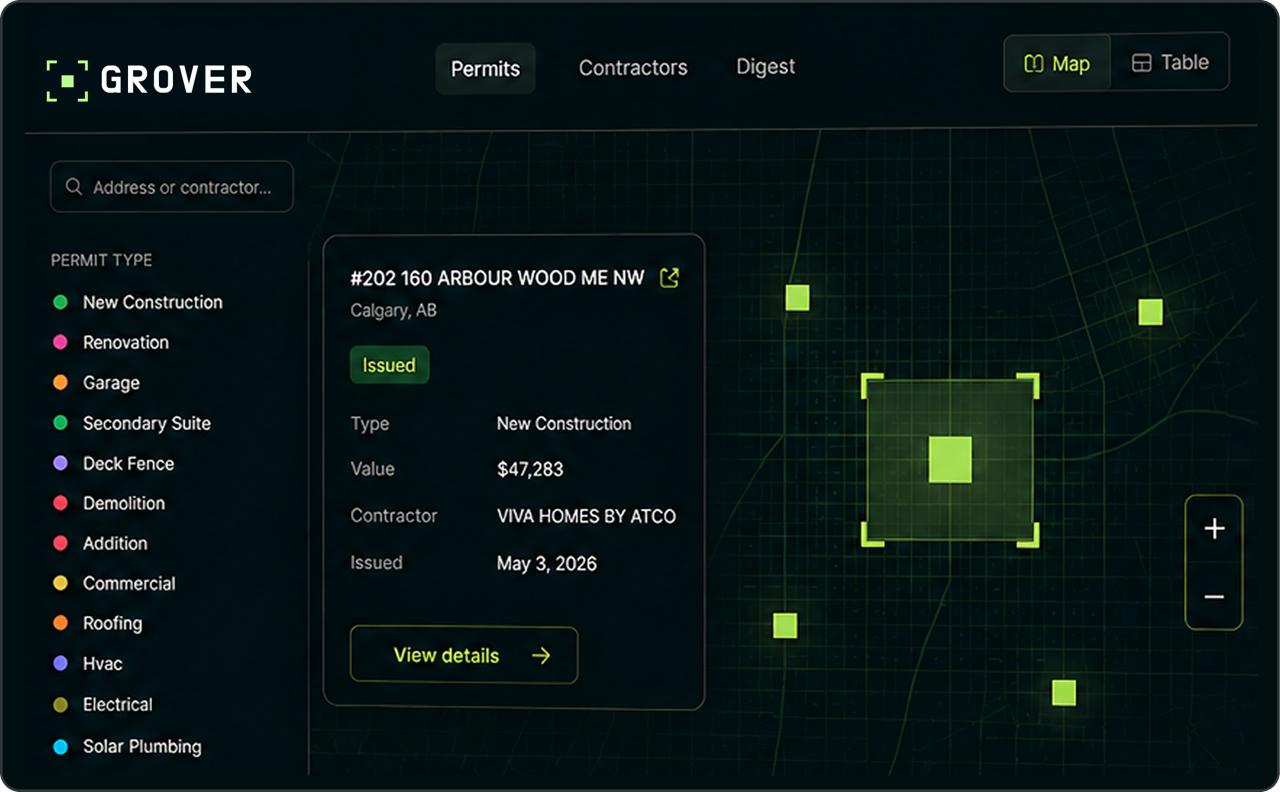Image resolution: width=1280 pixels, height=792 pixels.
Task: Filter by Renovation permit type
Action: tap(111, 342)
